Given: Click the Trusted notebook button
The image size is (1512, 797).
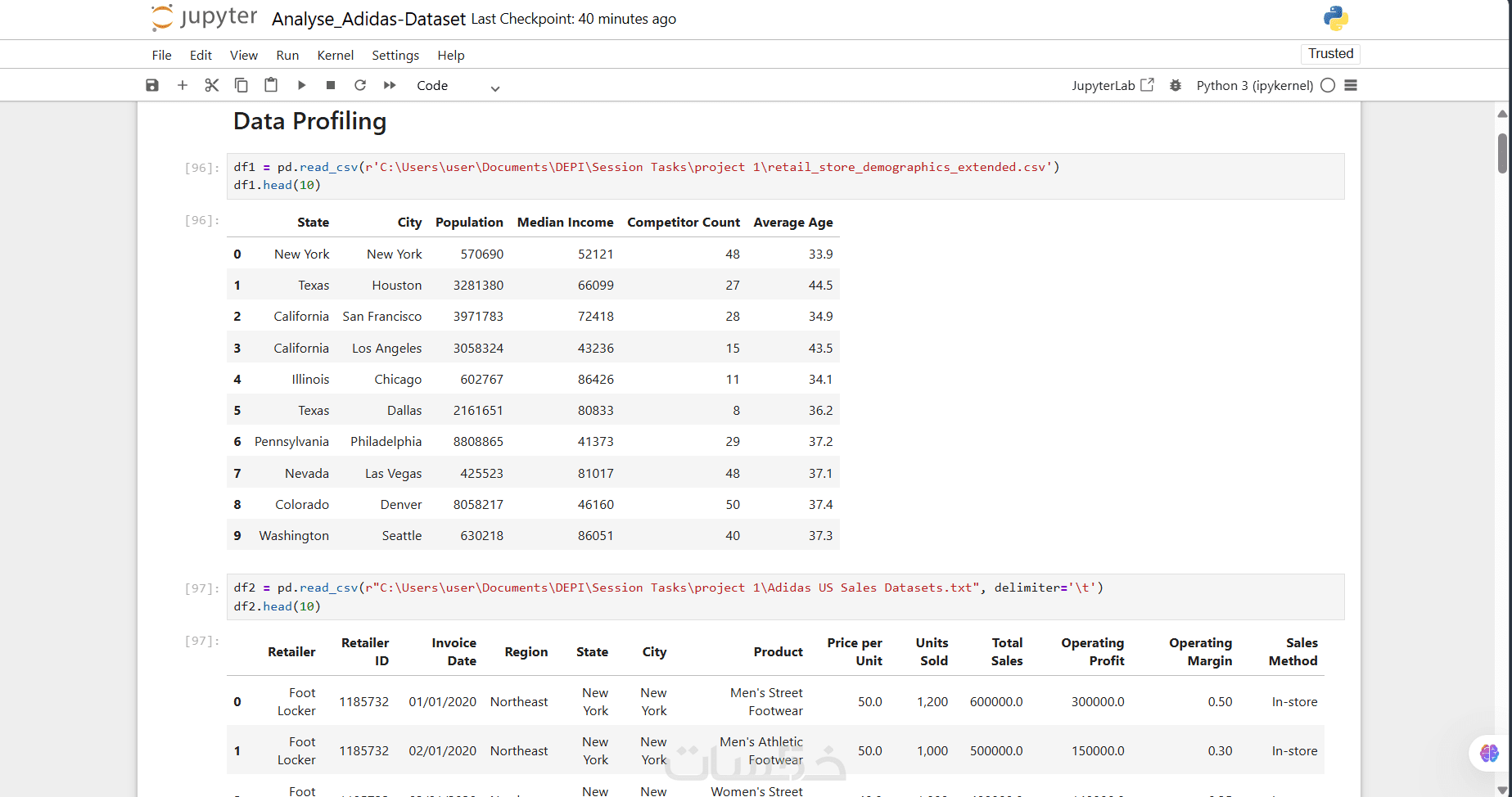Looking at the screenshot, I should 1330,53.
